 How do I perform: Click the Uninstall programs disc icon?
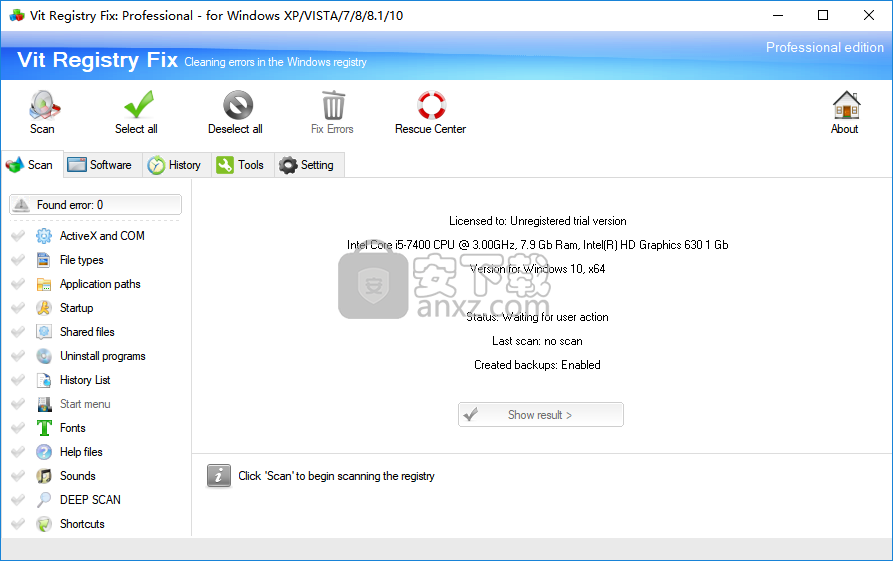(x=44, y=356)
